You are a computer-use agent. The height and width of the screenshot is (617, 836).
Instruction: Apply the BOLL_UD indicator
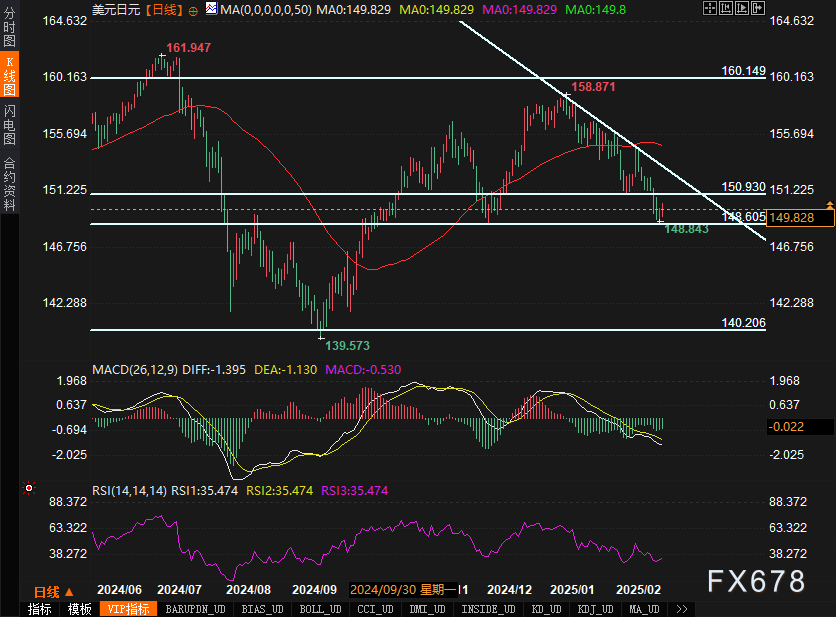pos(320,609)
